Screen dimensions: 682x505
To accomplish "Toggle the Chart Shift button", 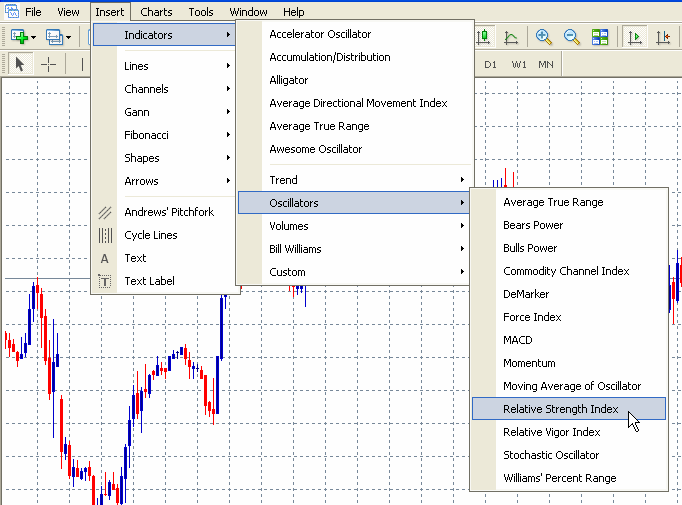I will point(663,37).
